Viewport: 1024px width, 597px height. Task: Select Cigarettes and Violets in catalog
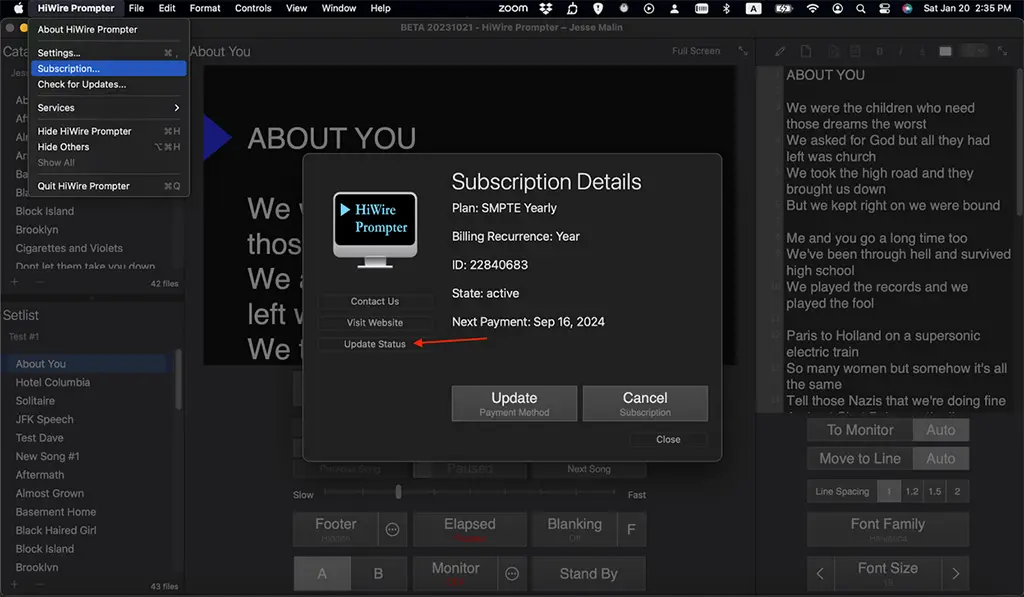pos(69,248)
